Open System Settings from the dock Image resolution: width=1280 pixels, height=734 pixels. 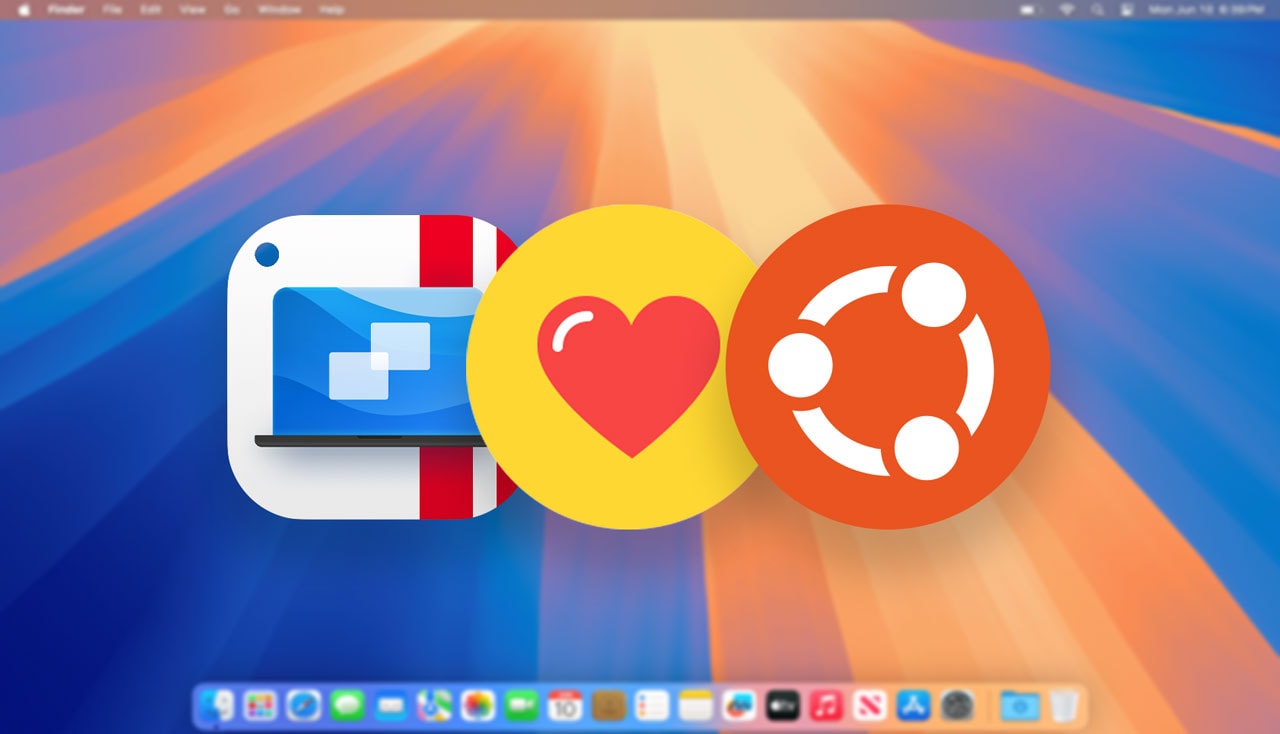tap(957, 706)
